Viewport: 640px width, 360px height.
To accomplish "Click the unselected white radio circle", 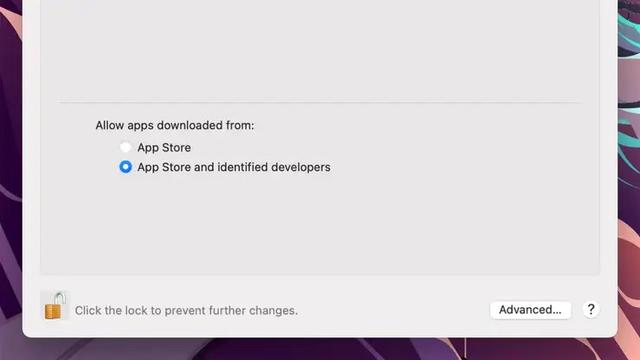I will pyautogui.click(x=126, y=147).
